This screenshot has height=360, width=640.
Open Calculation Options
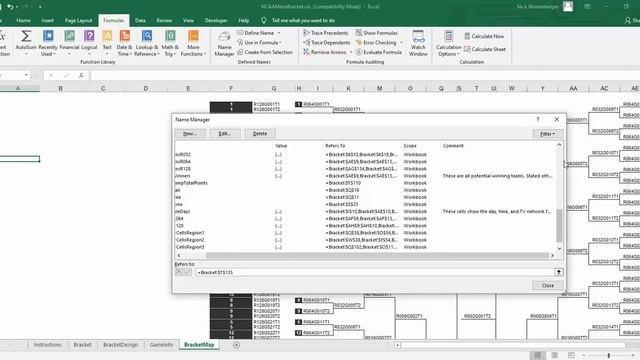pos(448,43)
